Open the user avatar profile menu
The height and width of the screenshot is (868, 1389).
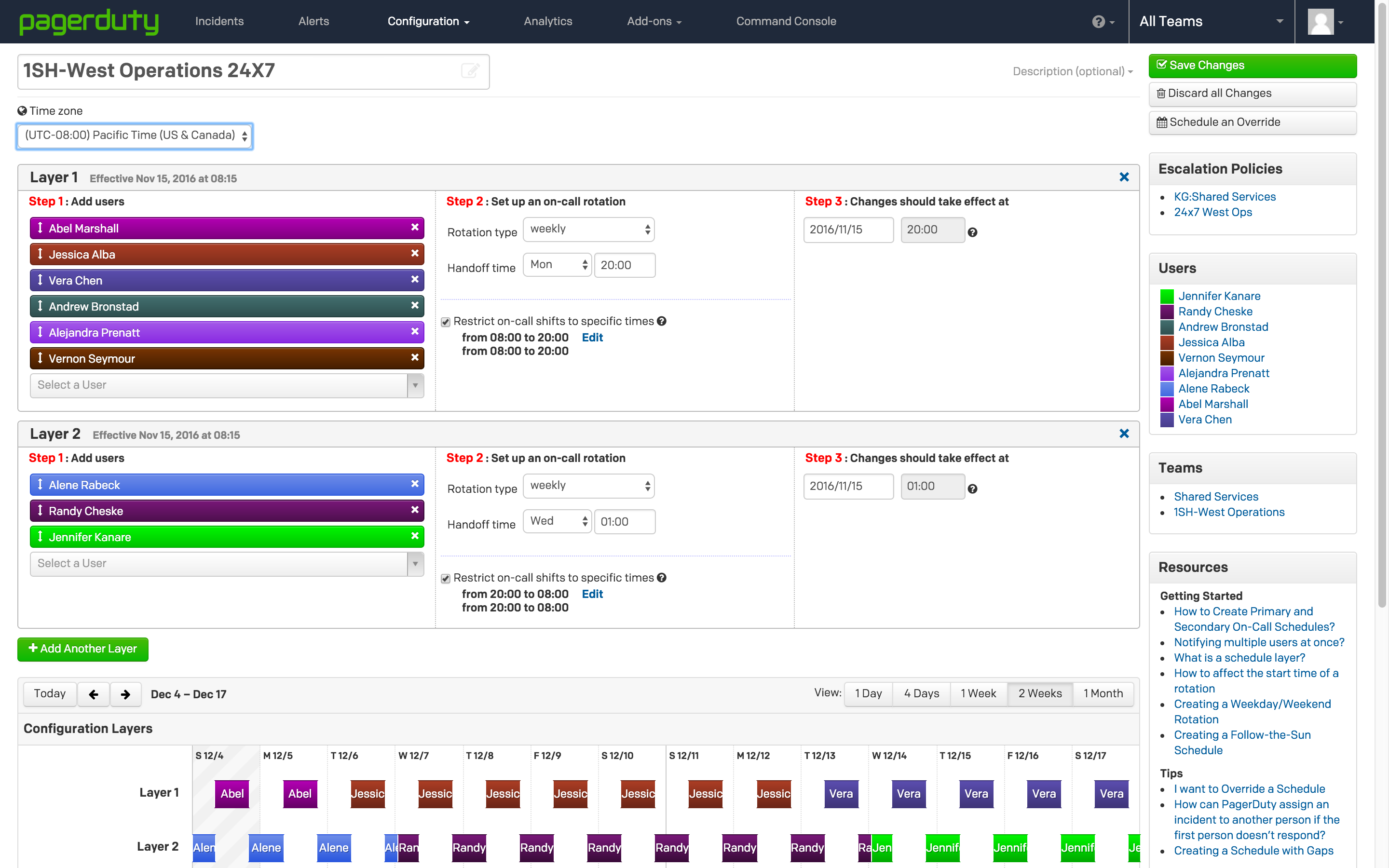pos(1325,22)
